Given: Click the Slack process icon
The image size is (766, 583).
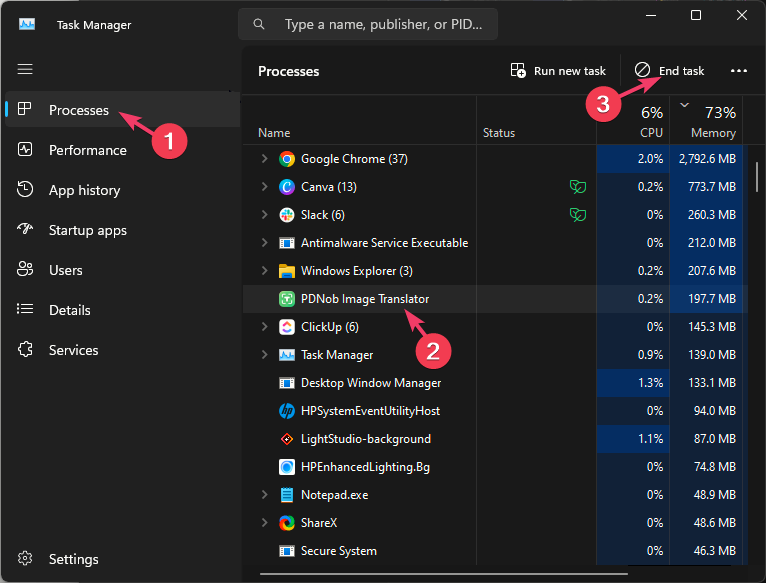Looking at the screenshot, I should coord(287,215).
